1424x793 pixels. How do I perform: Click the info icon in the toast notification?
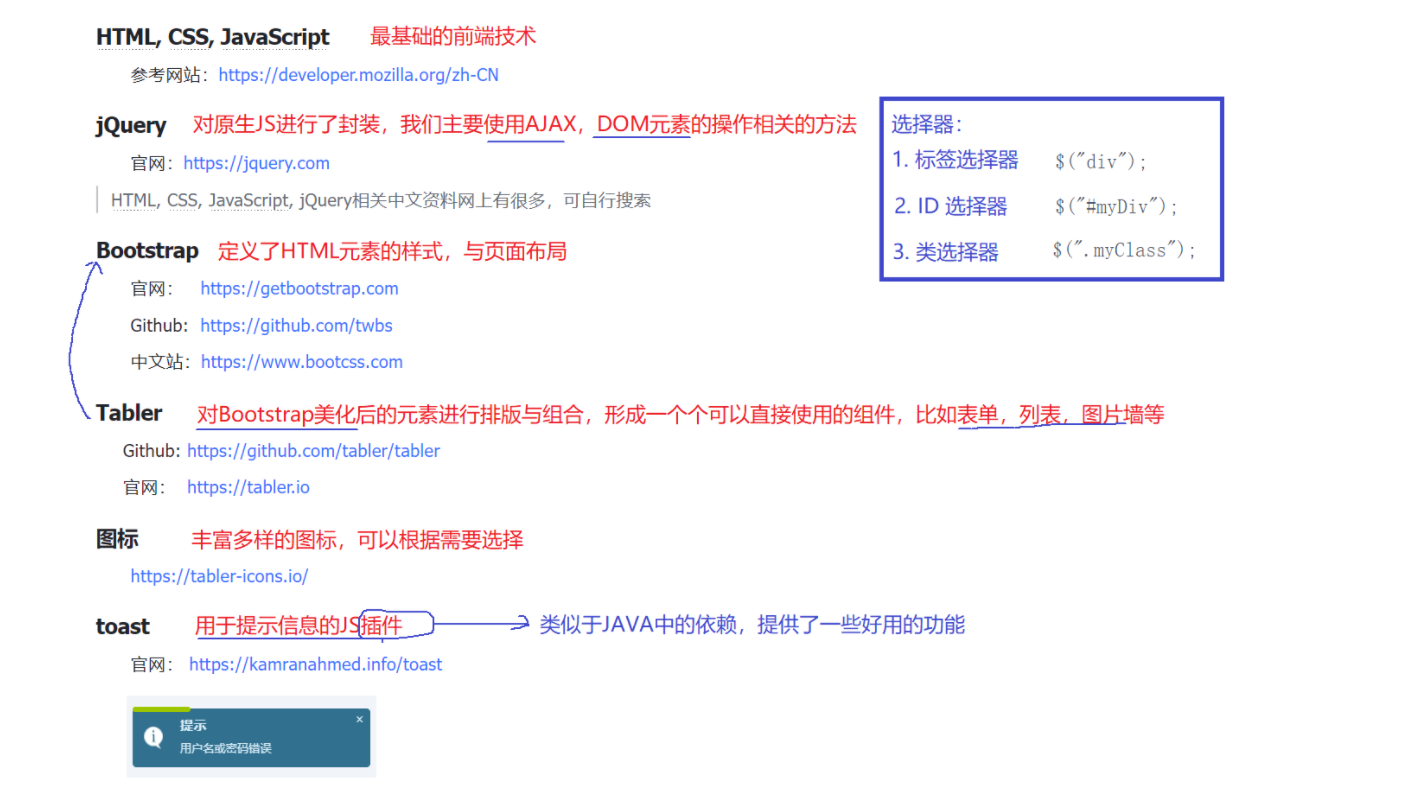tap(153, 737)
